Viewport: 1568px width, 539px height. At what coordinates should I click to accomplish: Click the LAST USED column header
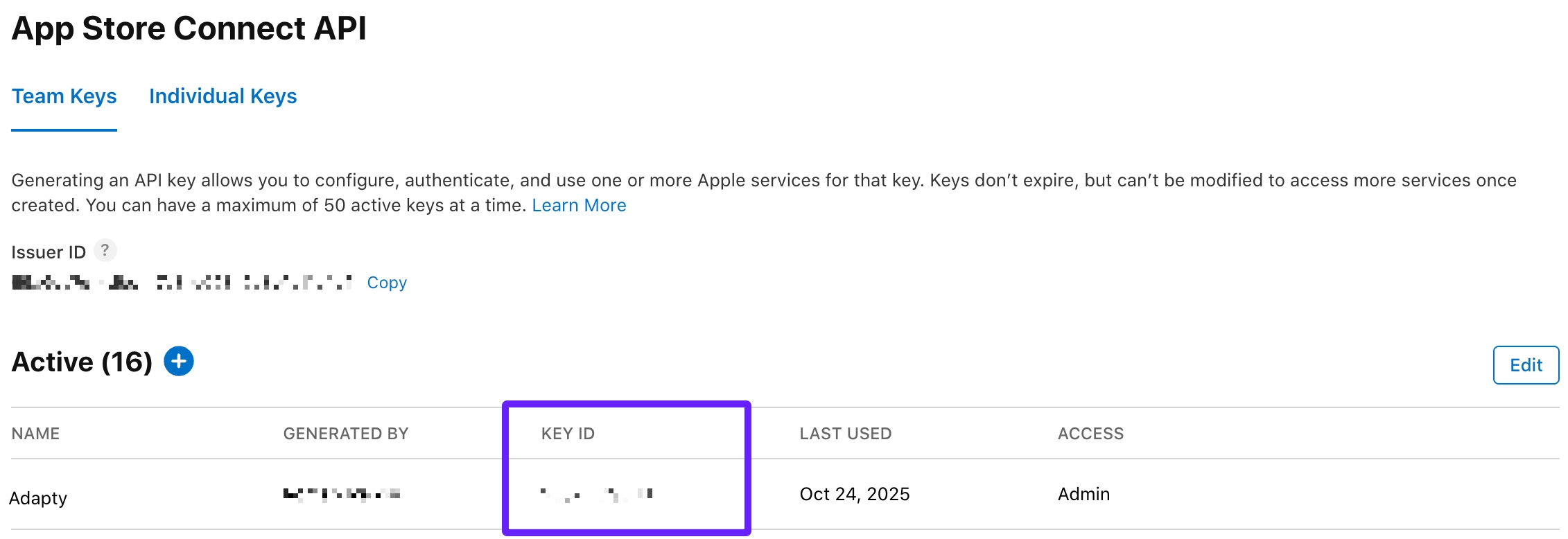tap(845, 434)
